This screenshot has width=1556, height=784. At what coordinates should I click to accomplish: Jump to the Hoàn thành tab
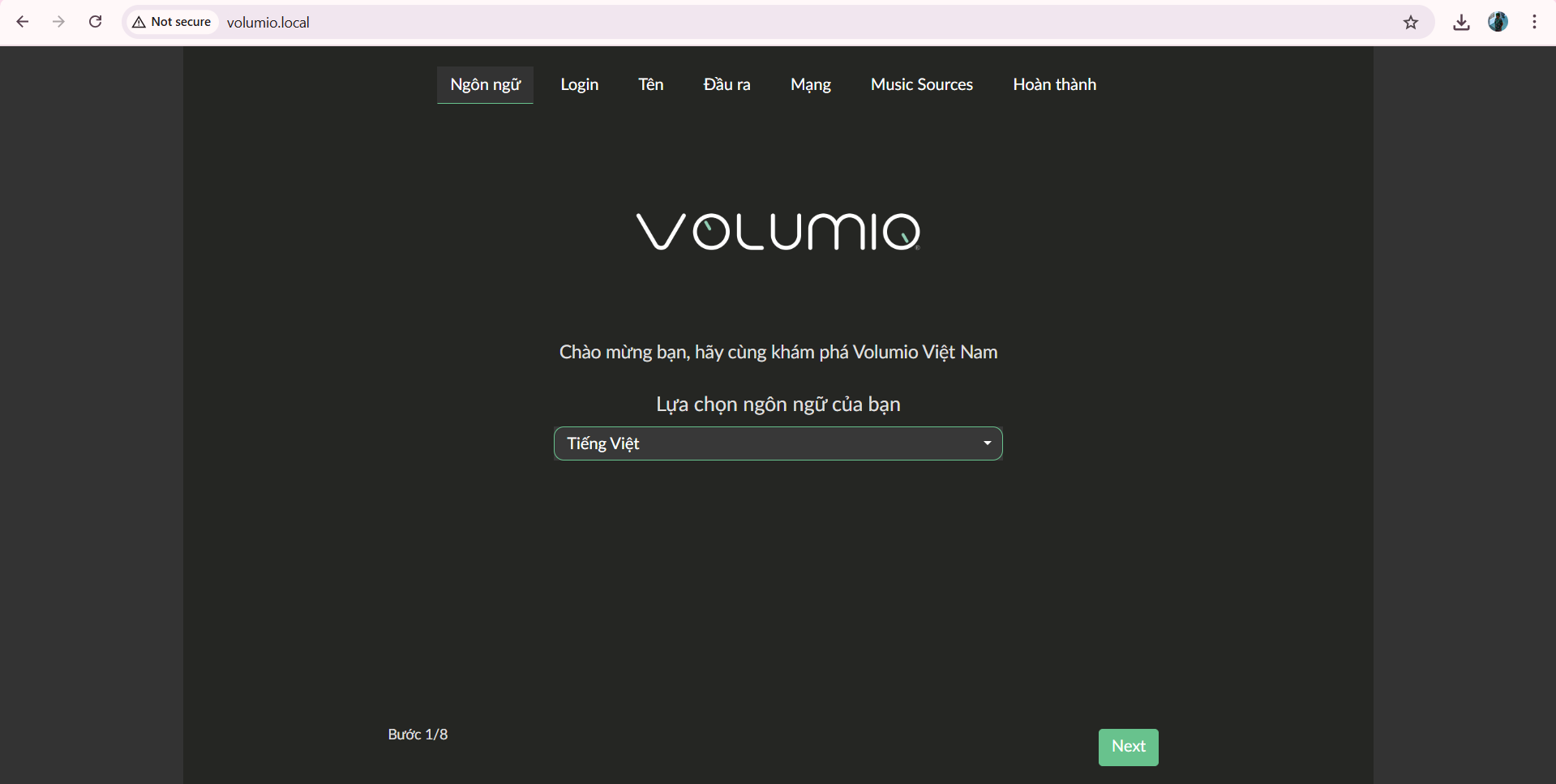pyautogui.click(x=1055, y=84)
